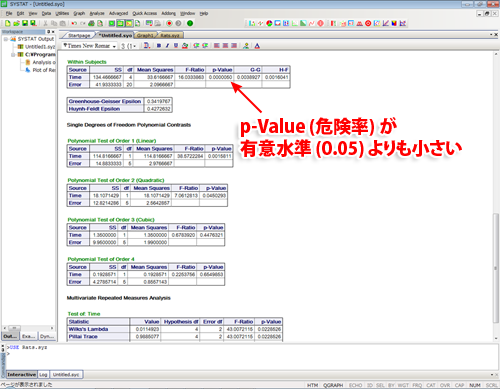
Task: Click the bar chart graph icon
Action: [252, 23]
